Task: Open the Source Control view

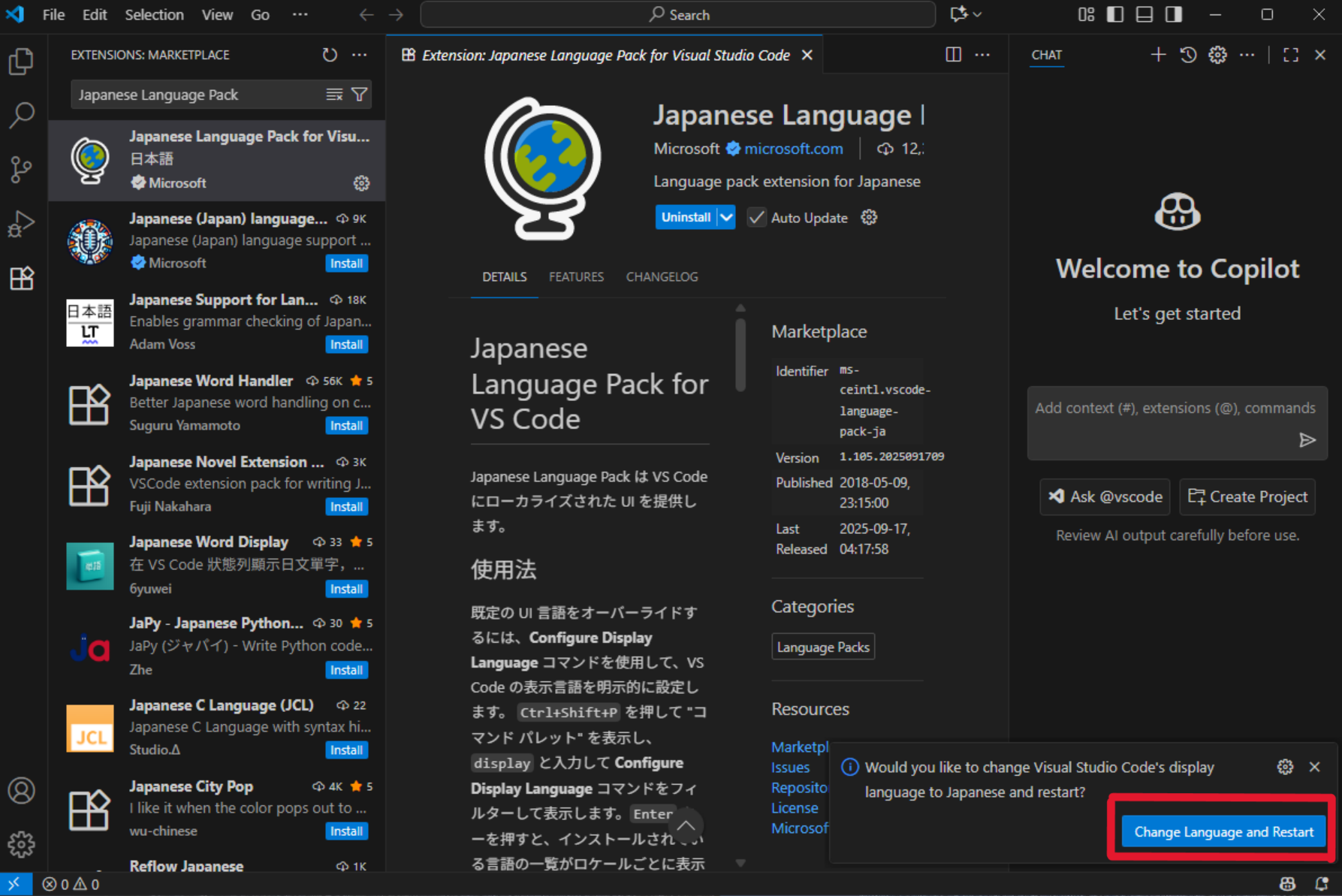Action: (21, 170)
